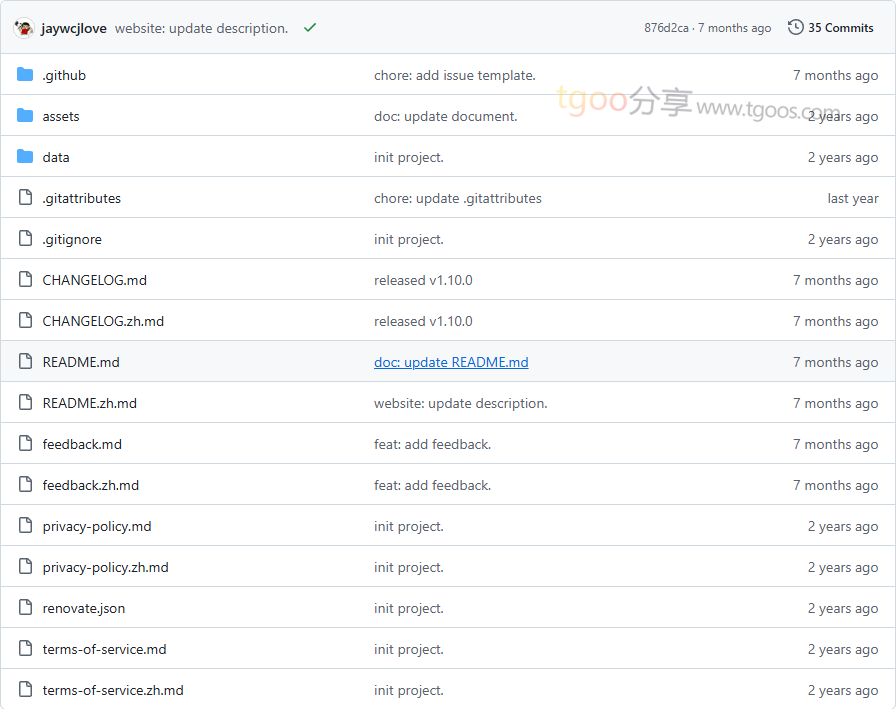Image resolution: width=896 pixels, height=710 pixels.
Task: Open the commits history clock icon
Action: click(x=796, y=28)
